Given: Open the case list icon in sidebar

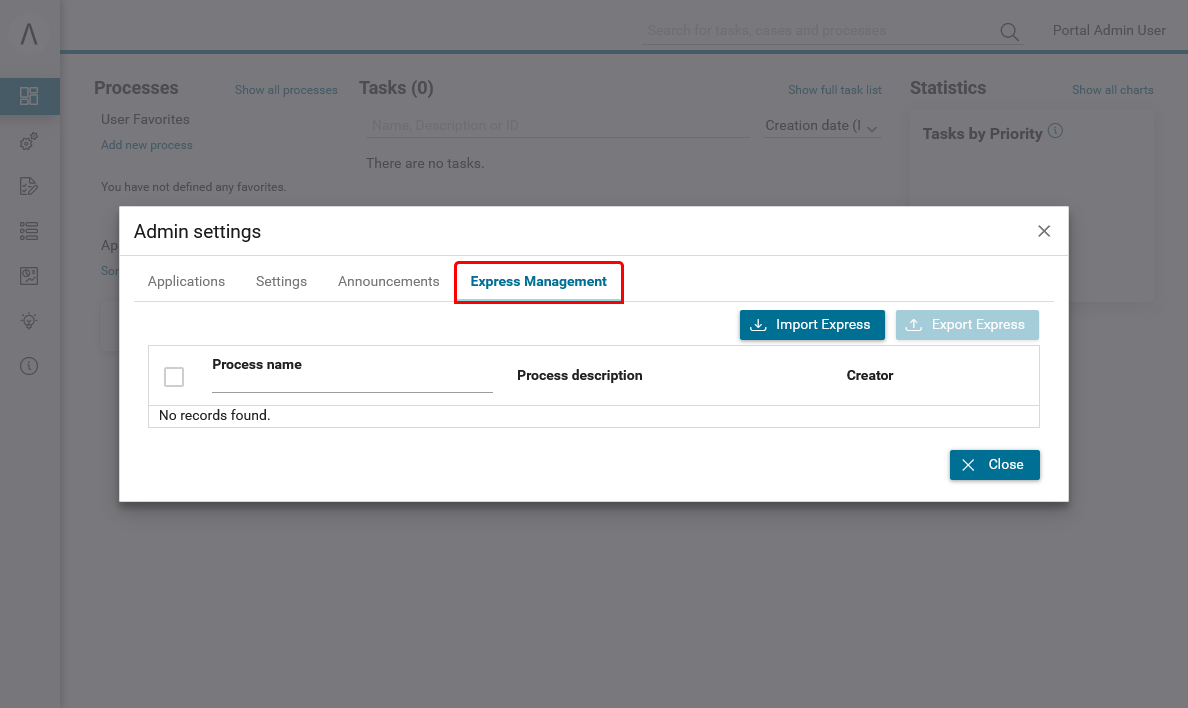Looking at the screenshot, I should coord(29,231).
